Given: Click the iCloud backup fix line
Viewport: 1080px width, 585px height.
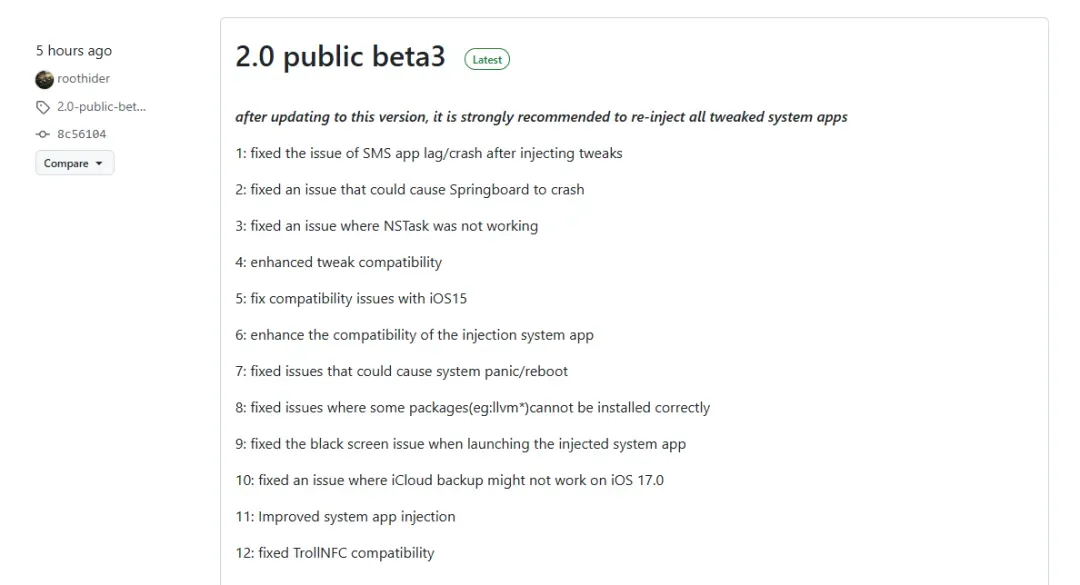Looking at the screenshot, I should (450, 480).
